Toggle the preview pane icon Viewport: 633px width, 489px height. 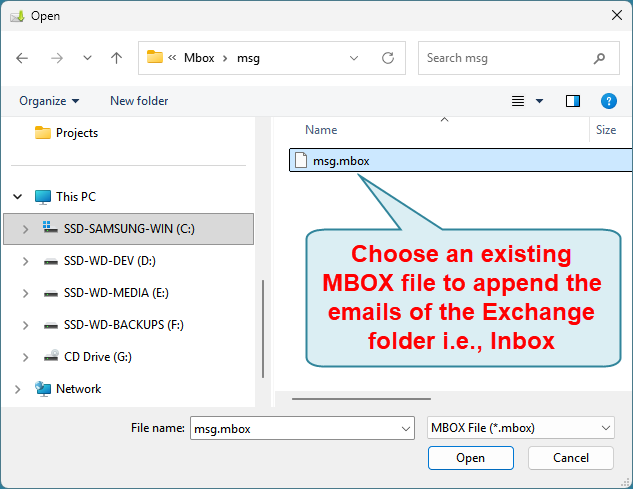point(573,101)
